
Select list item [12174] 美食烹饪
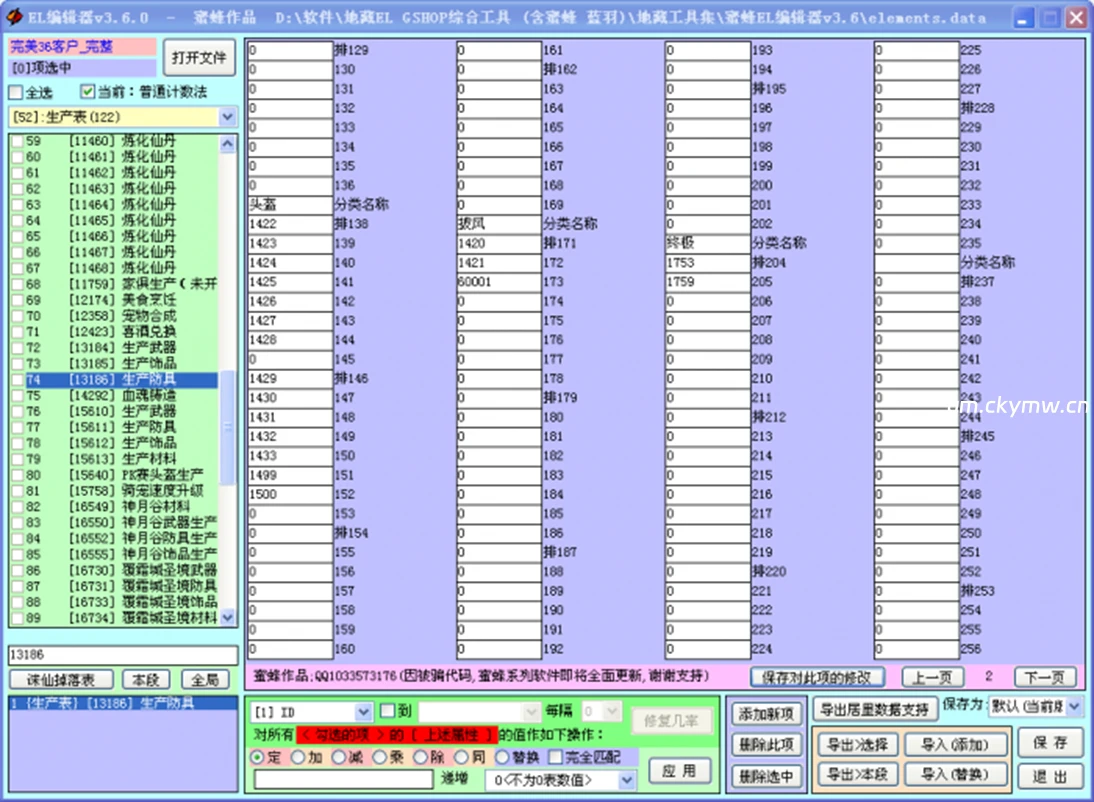(x=122, y=300)
